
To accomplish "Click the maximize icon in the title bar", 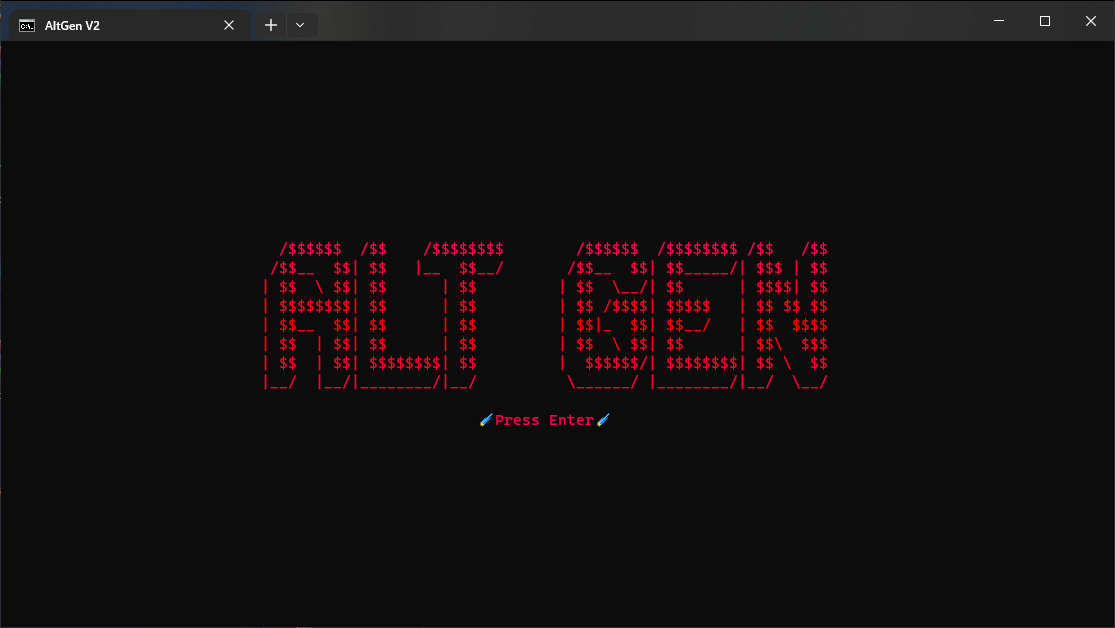I will (x=1044, y=20).
